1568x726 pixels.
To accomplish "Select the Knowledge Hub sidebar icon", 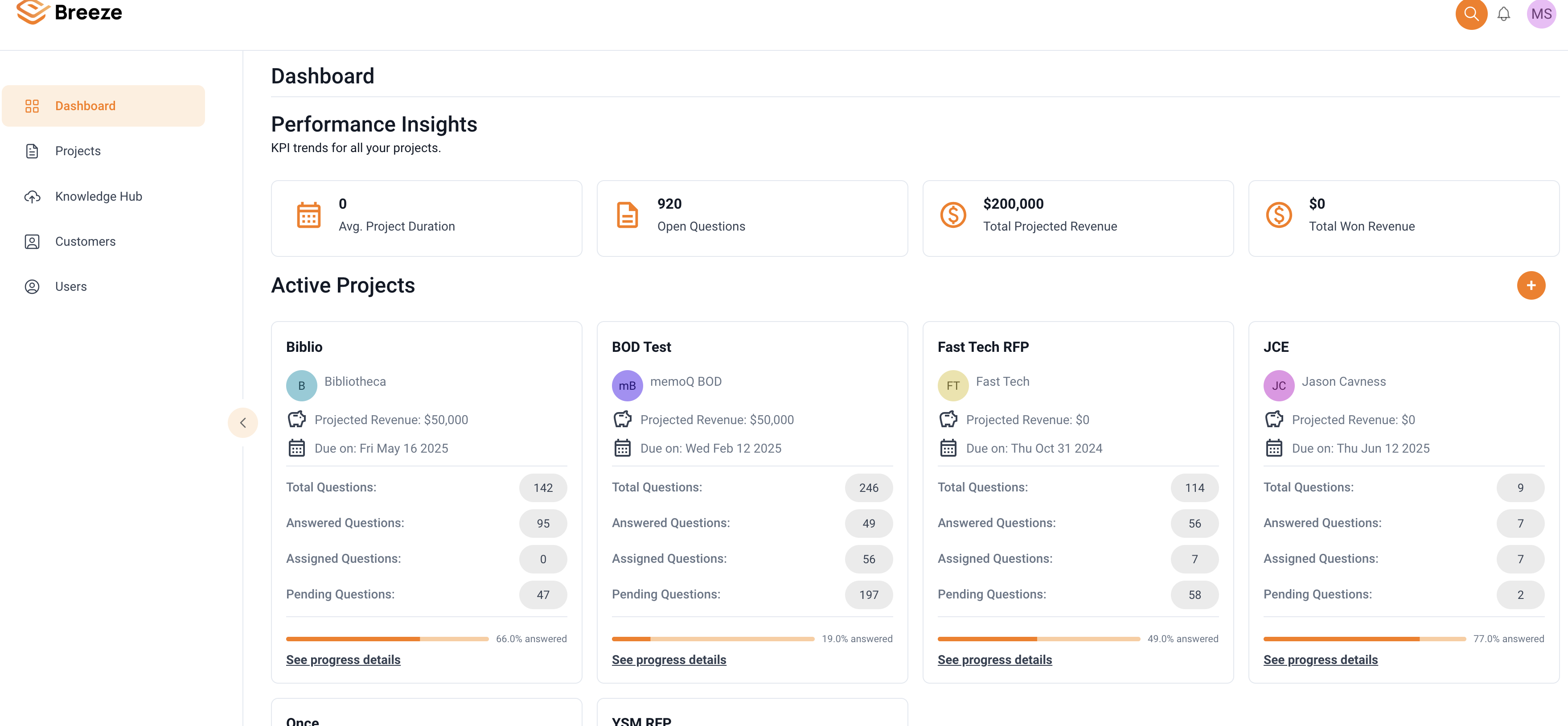I will coord(32,196).
